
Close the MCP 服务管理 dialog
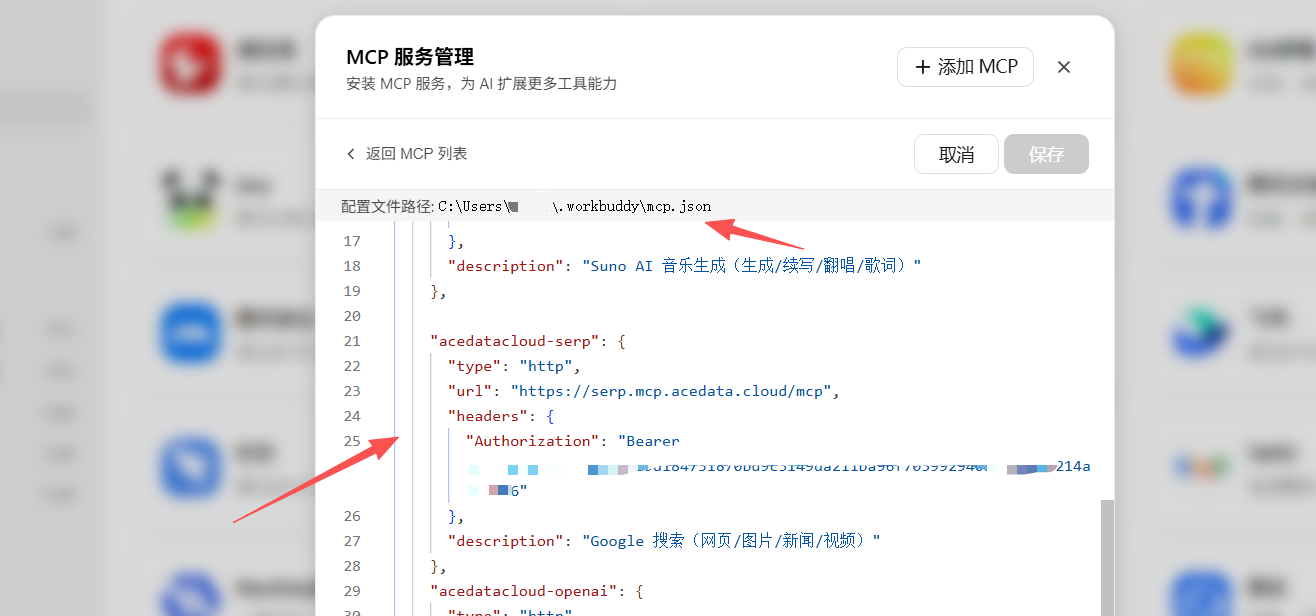1064,67
